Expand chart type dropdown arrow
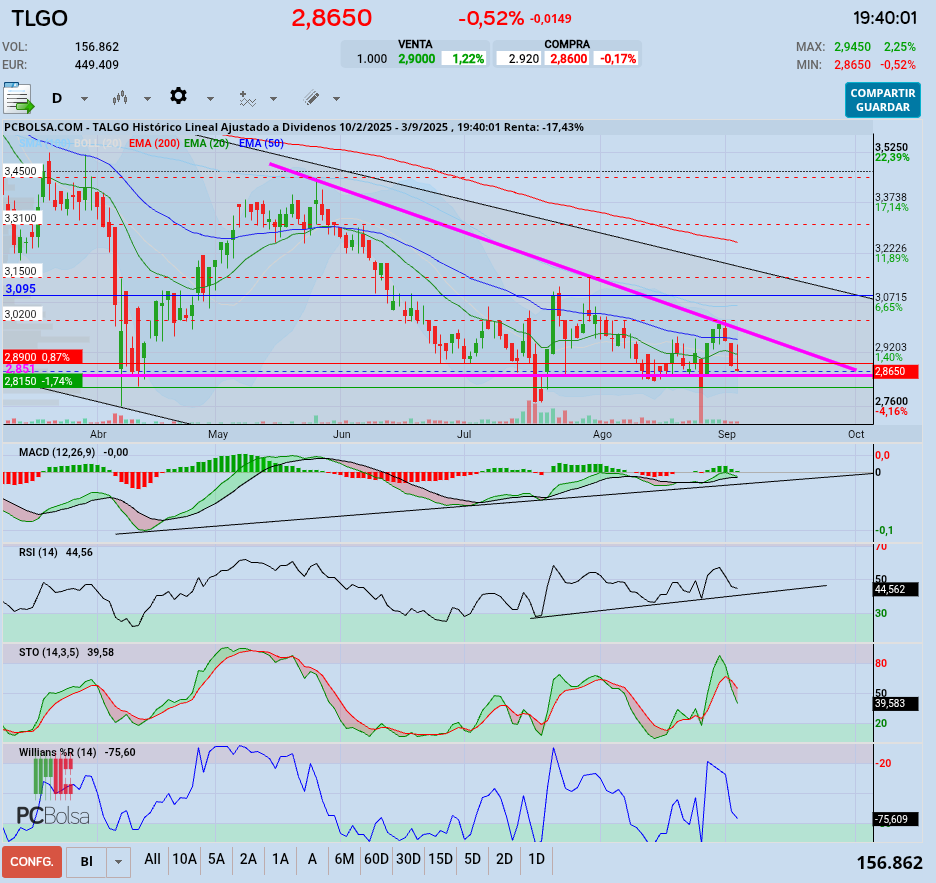This screenshot has width=936, height=883. [x=147, y=99]
